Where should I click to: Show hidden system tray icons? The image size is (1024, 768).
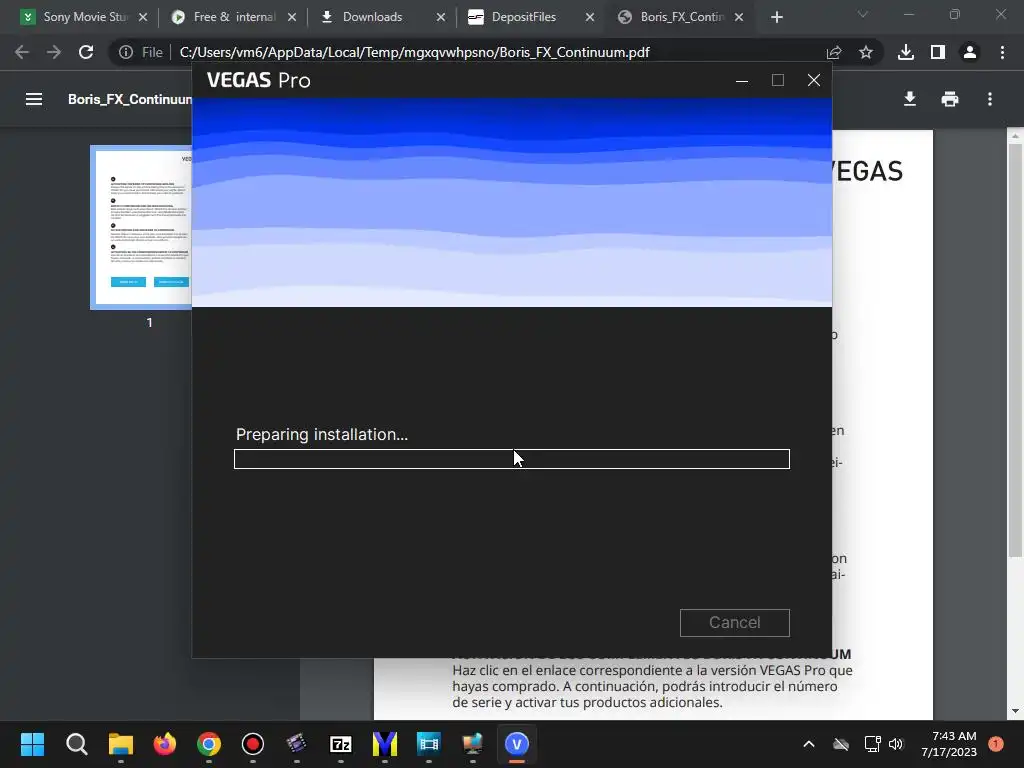pyautogui.click(x=808, y=744)
